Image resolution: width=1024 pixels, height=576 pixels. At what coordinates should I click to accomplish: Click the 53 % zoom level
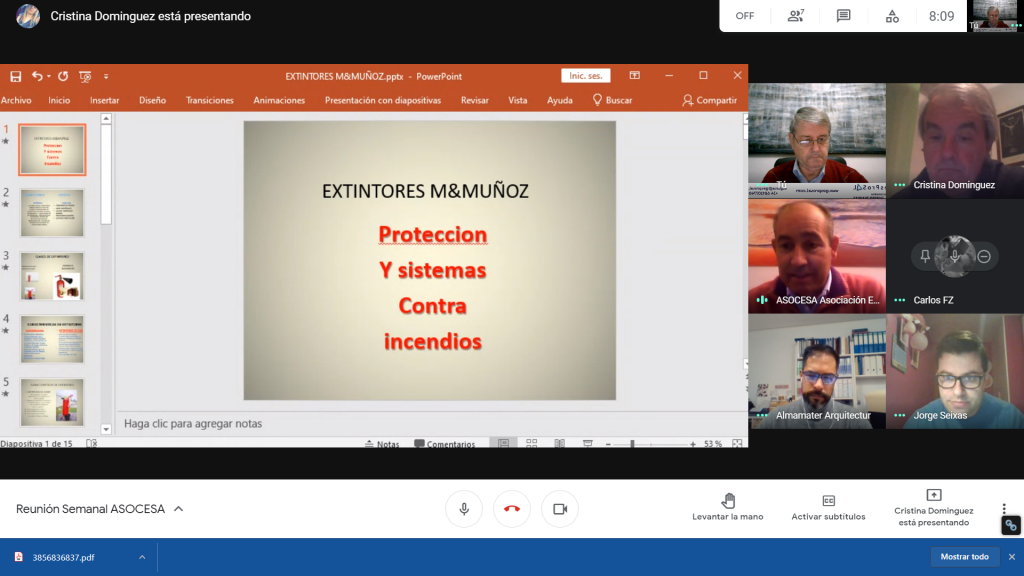click(x=713, y=444)
